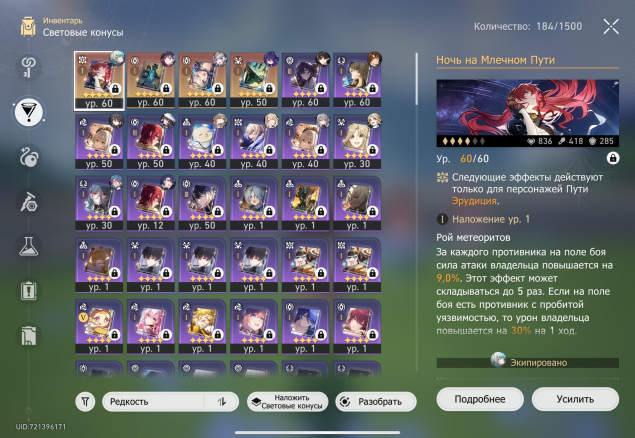Click the inventory grid vertical scrollbar
This screenshot has width=635, height=438.
(x=417, y=79)
